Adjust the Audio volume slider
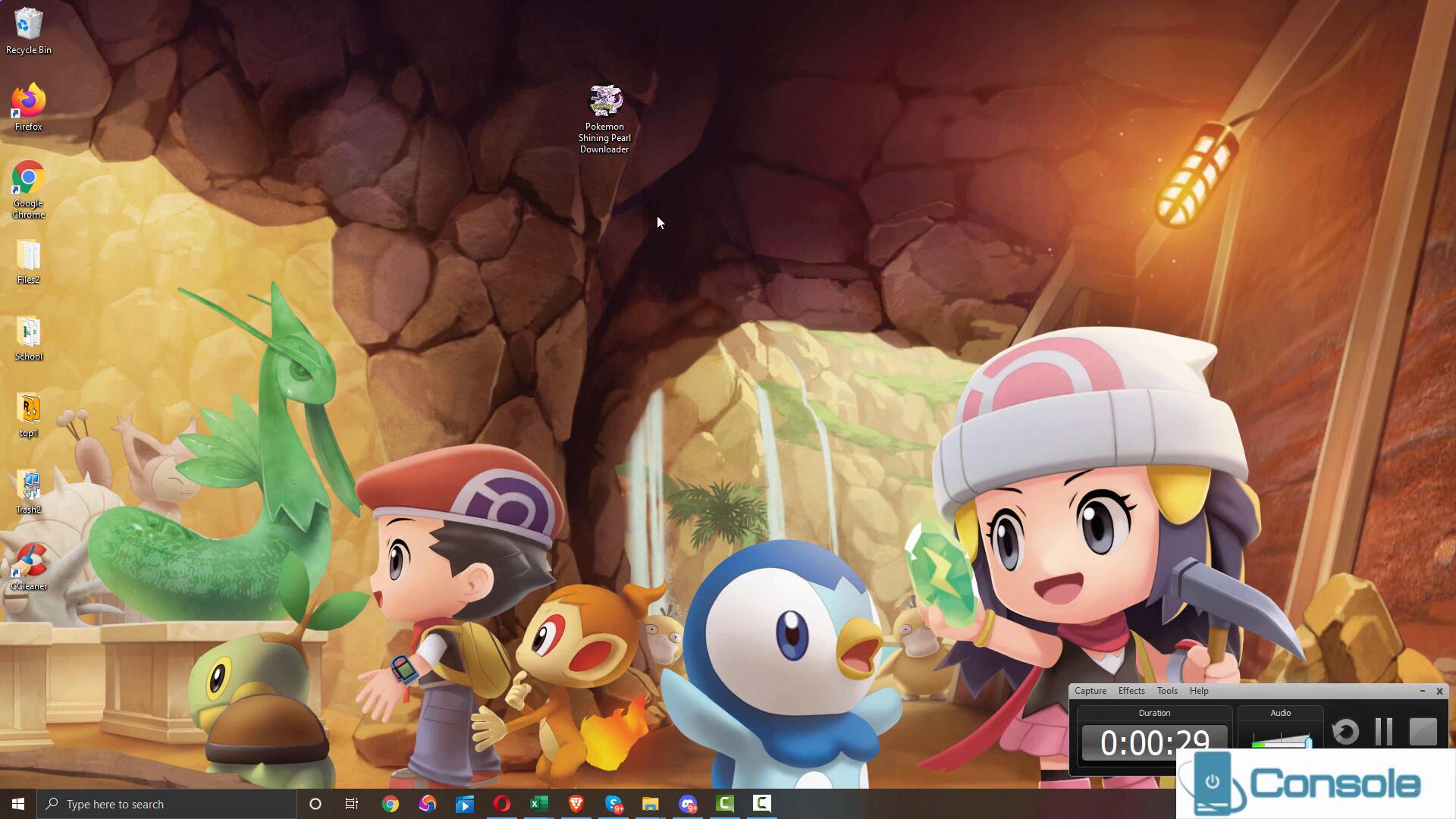This screenshot has width=1456, height=819. coord(1307,741)
